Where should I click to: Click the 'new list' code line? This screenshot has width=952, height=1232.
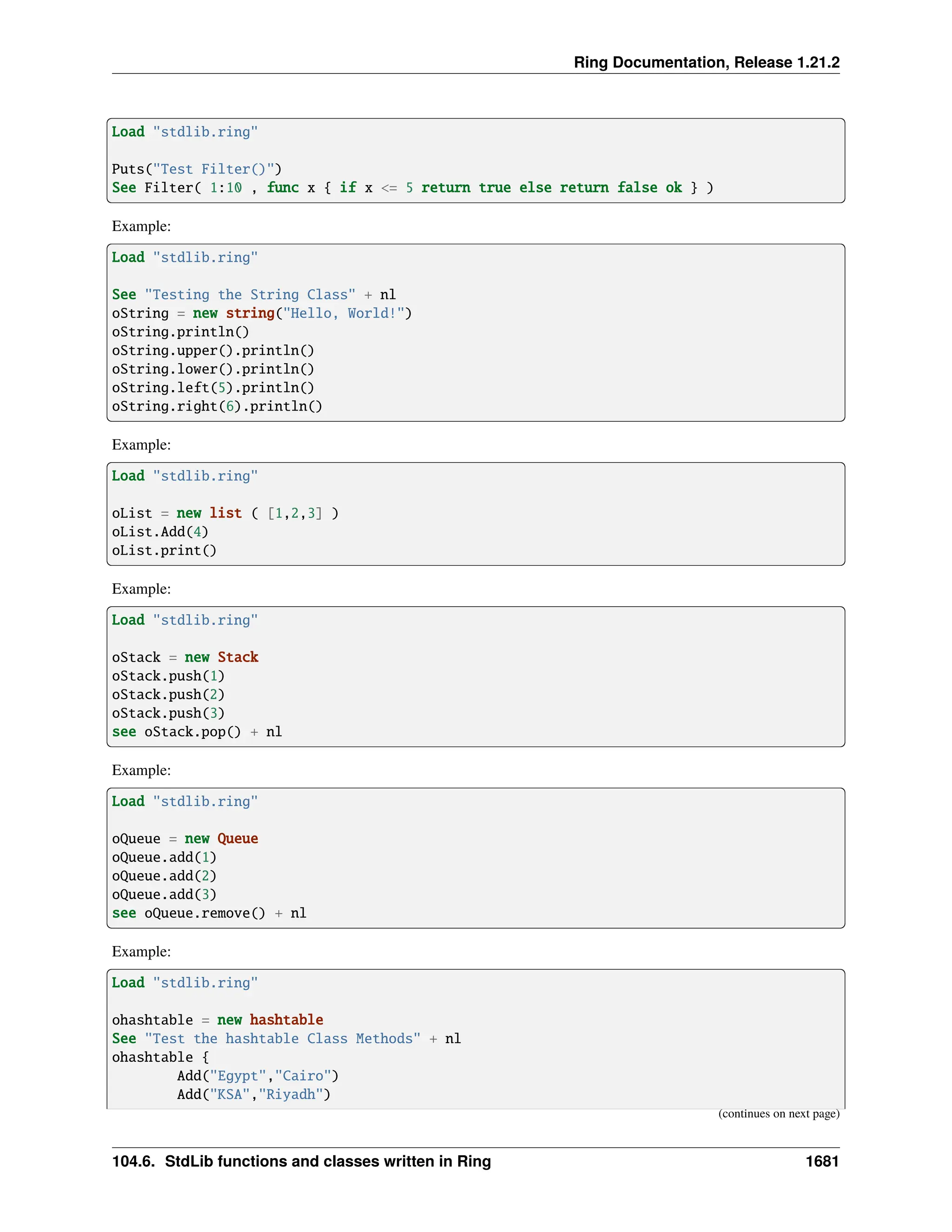pyautogui.click(x=225, y=513)
